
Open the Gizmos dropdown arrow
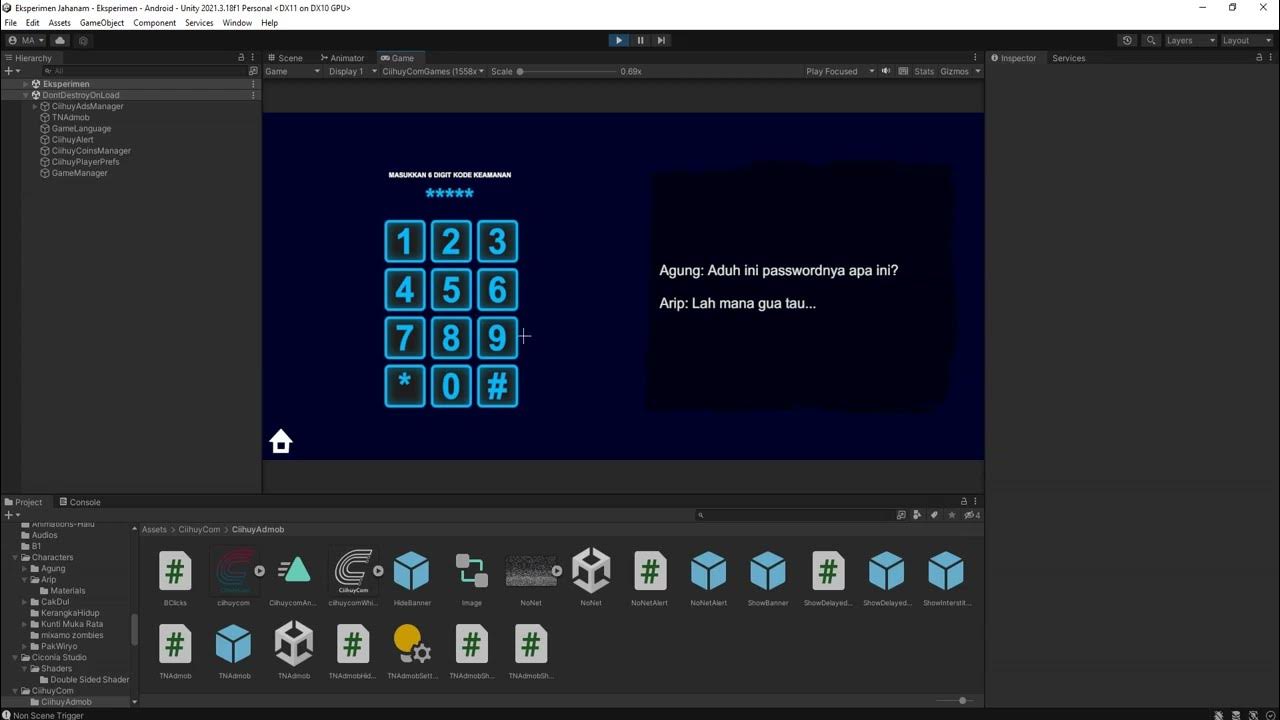coord(976,71)
